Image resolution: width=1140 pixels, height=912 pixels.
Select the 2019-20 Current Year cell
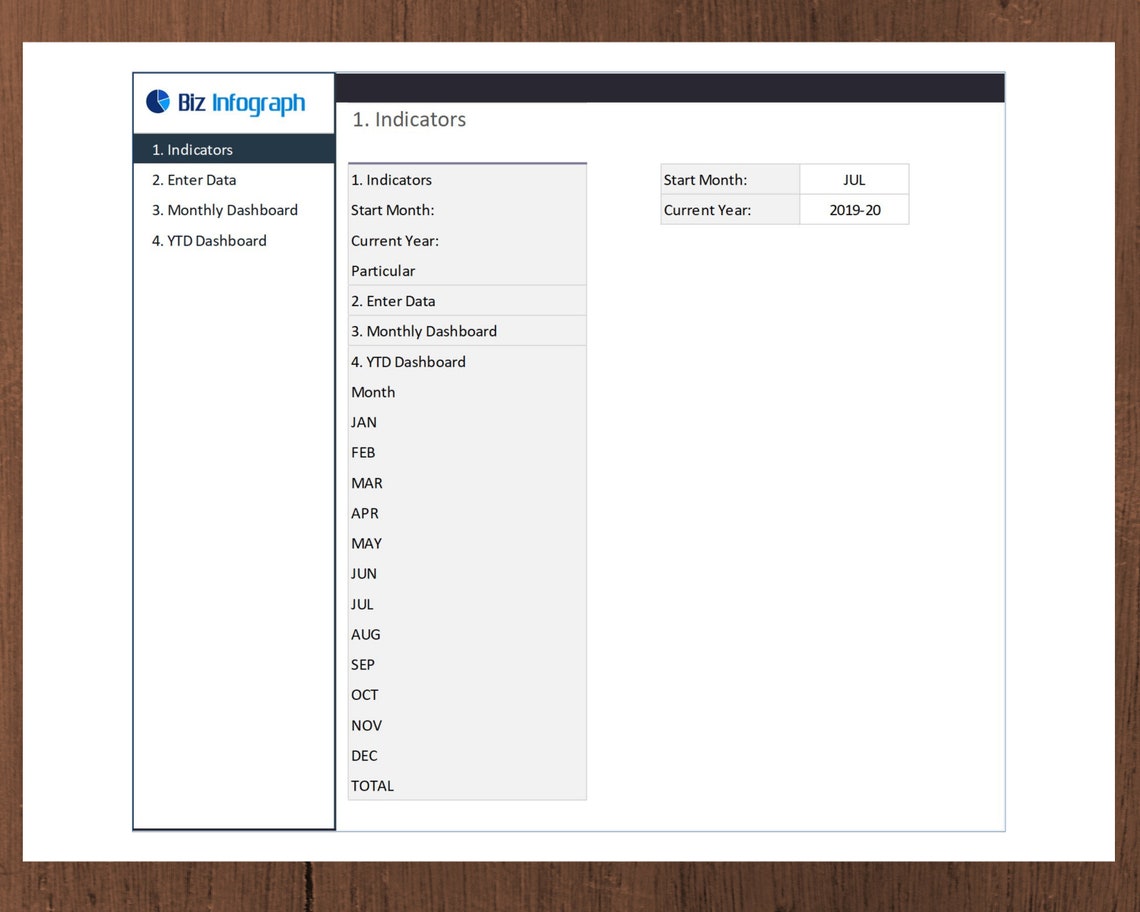tap(854, 210)
